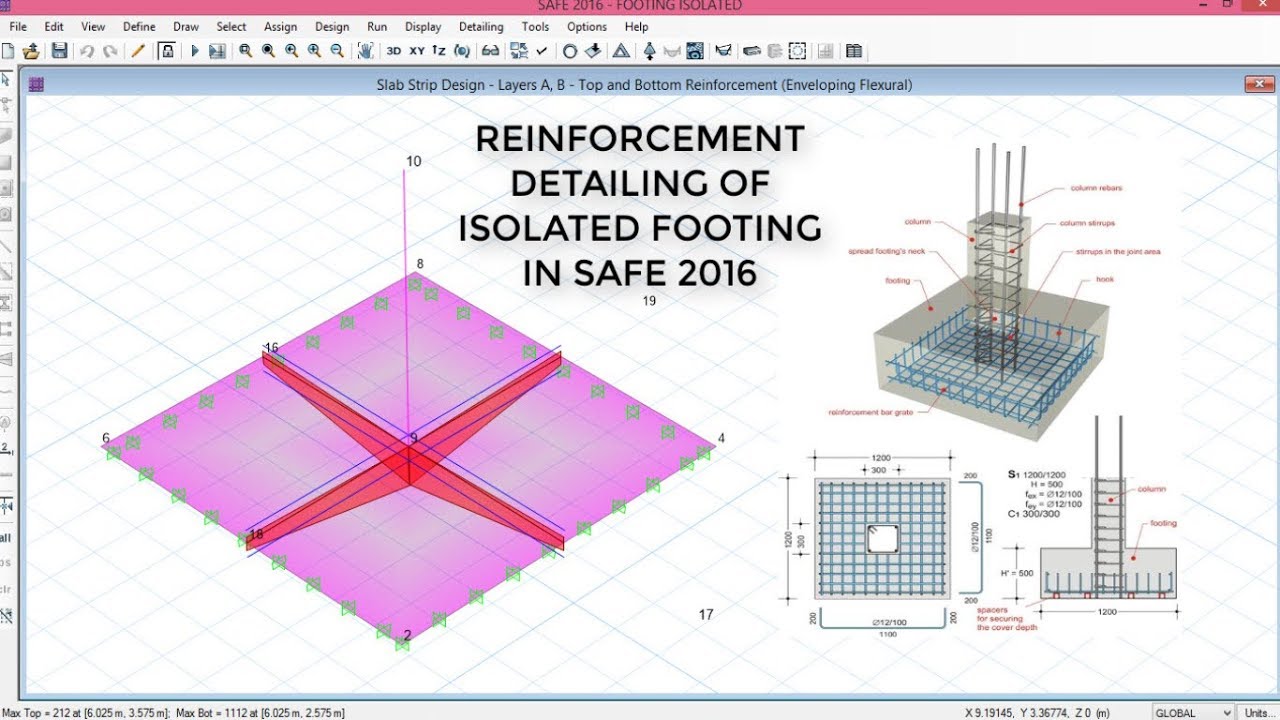This screenshot has height=720, width=1280.
Task: Click the perspective toggle glasses icon
Action: pyautogui.click(x=490, y=51)
